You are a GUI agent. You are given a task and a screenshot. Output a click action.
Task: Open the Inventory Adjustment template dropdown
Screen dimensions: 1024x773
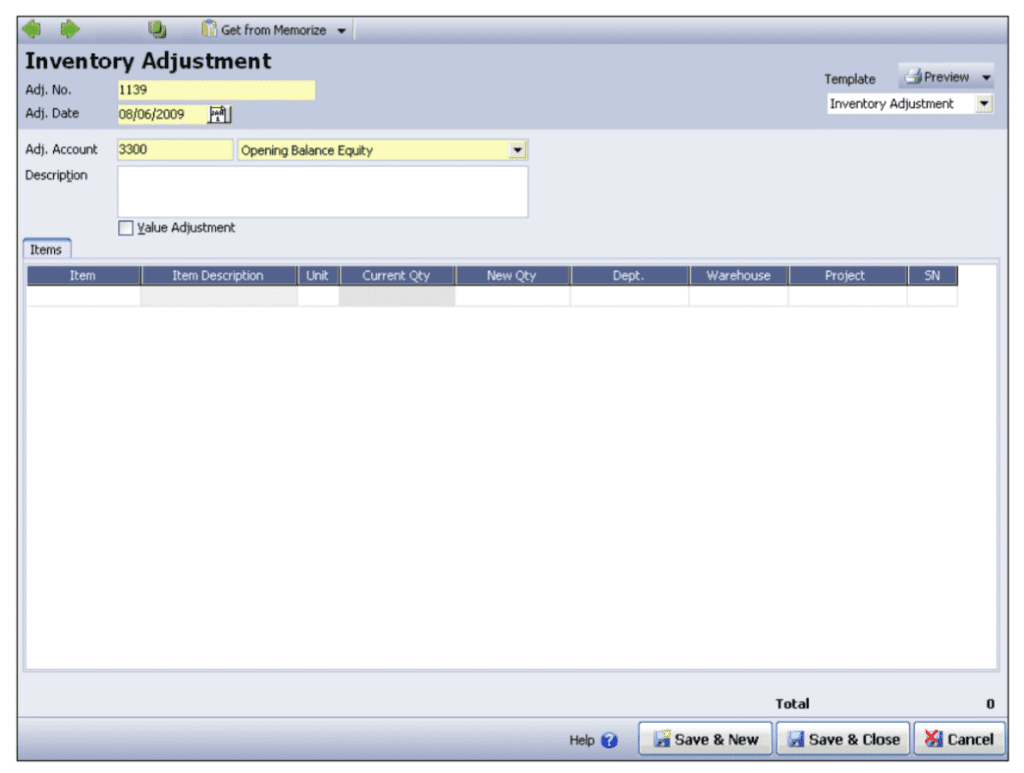coord(984,103)
